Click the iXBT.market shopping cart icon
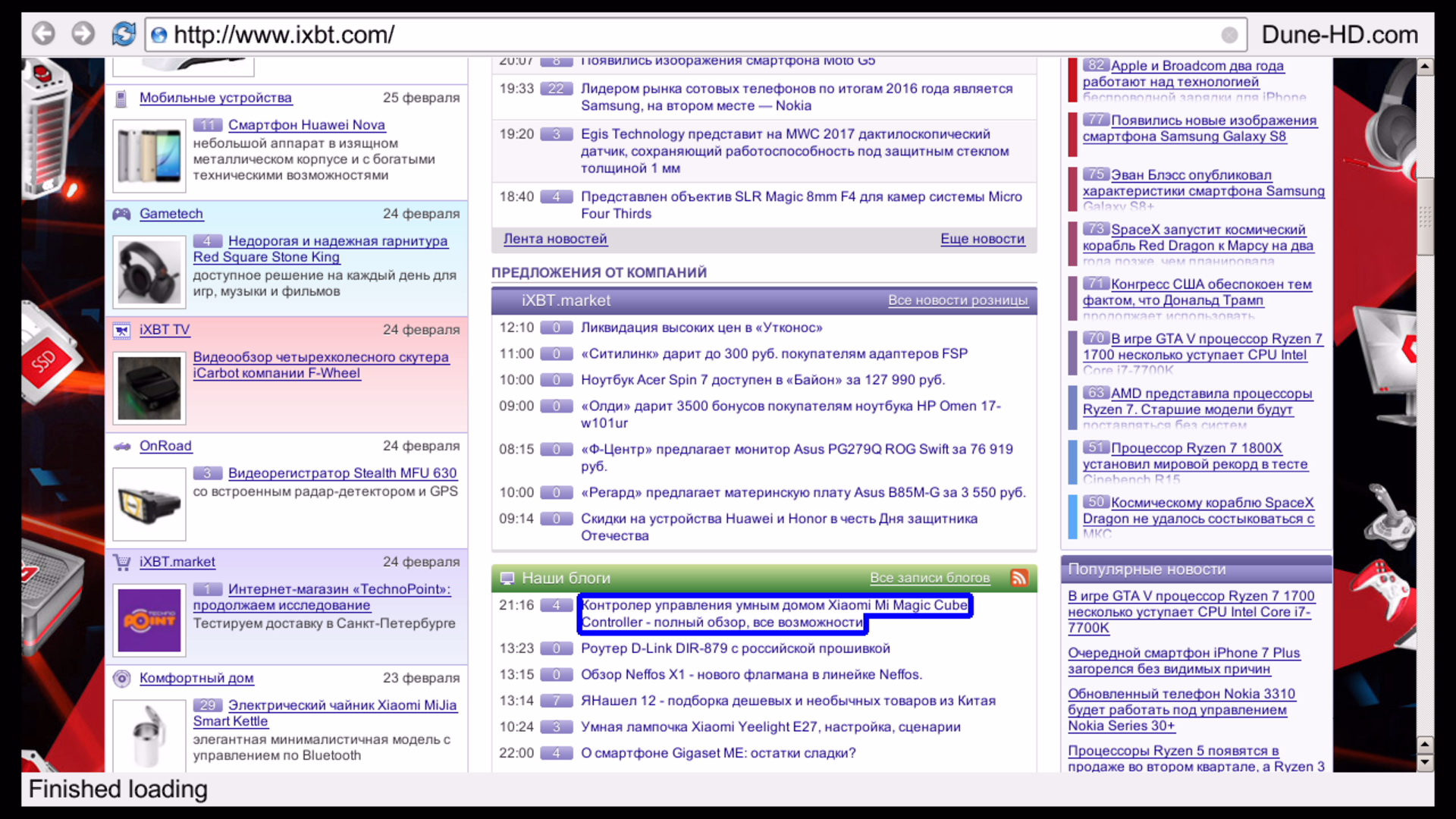 coord(121,562)
